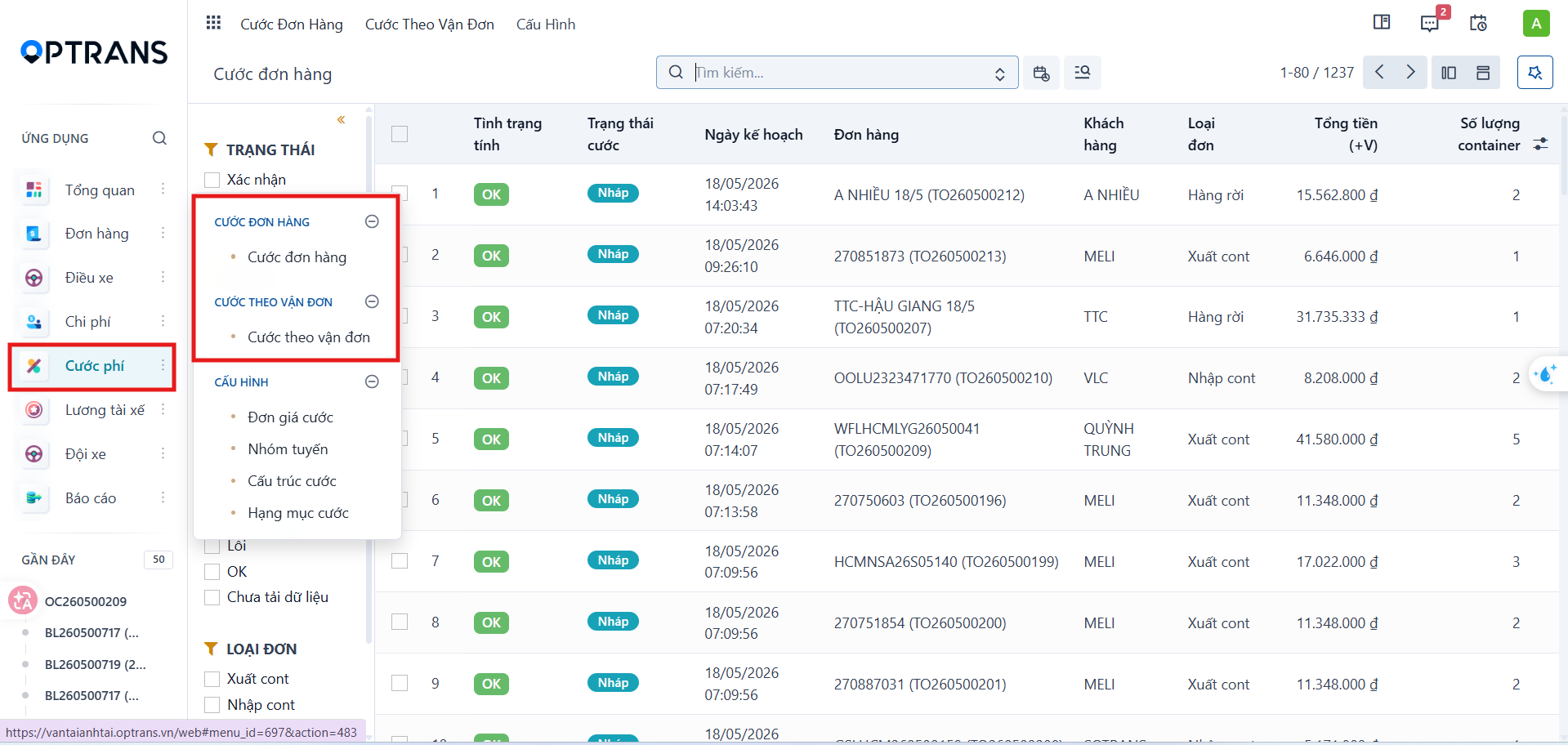This screenshot has width=1568, height=745.
Task: Open recent record OC260500209
Action: point(86,601)
